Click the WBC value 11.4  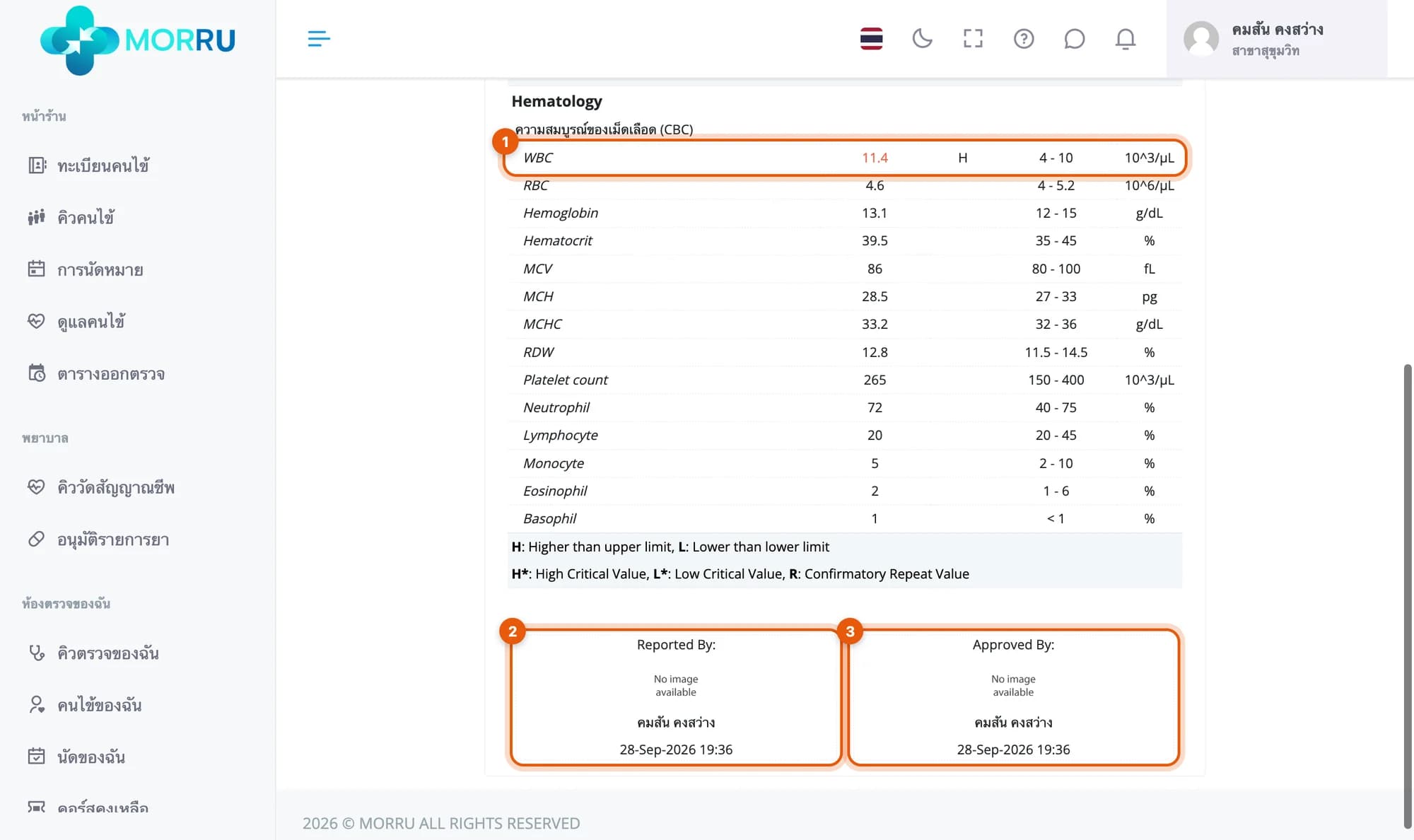coord(875,158)
